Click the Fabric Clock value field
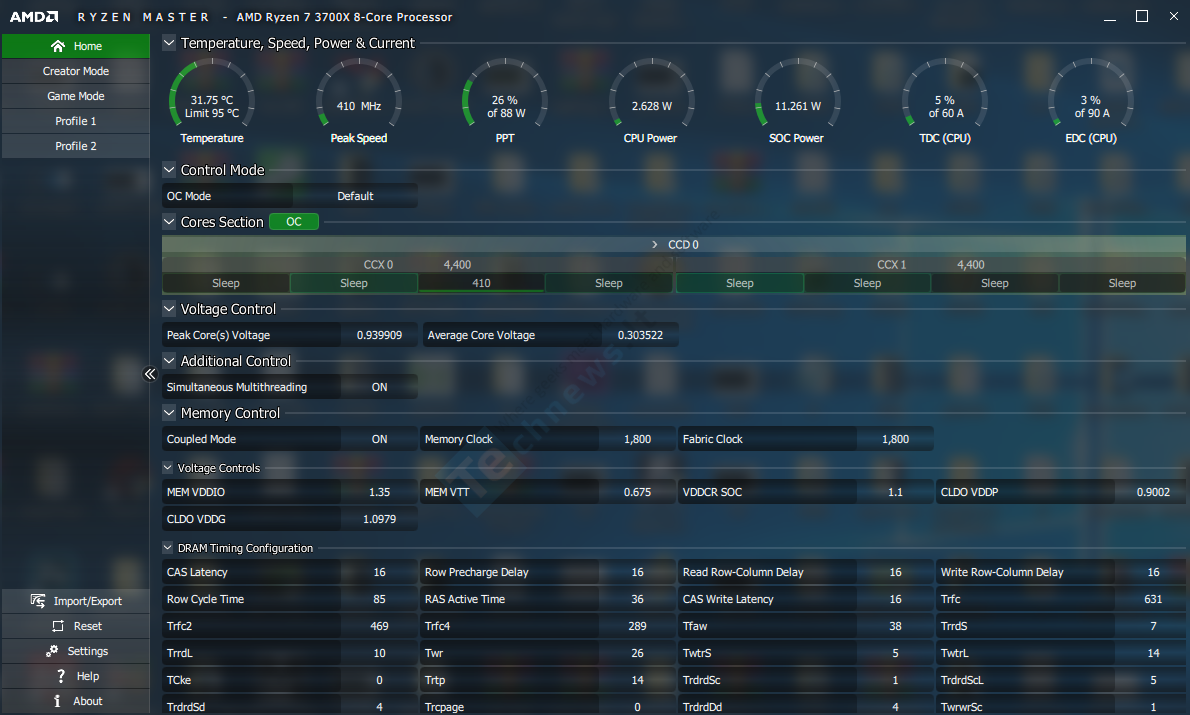Viewport: 1190px width, 715px height. click(896, 439)
